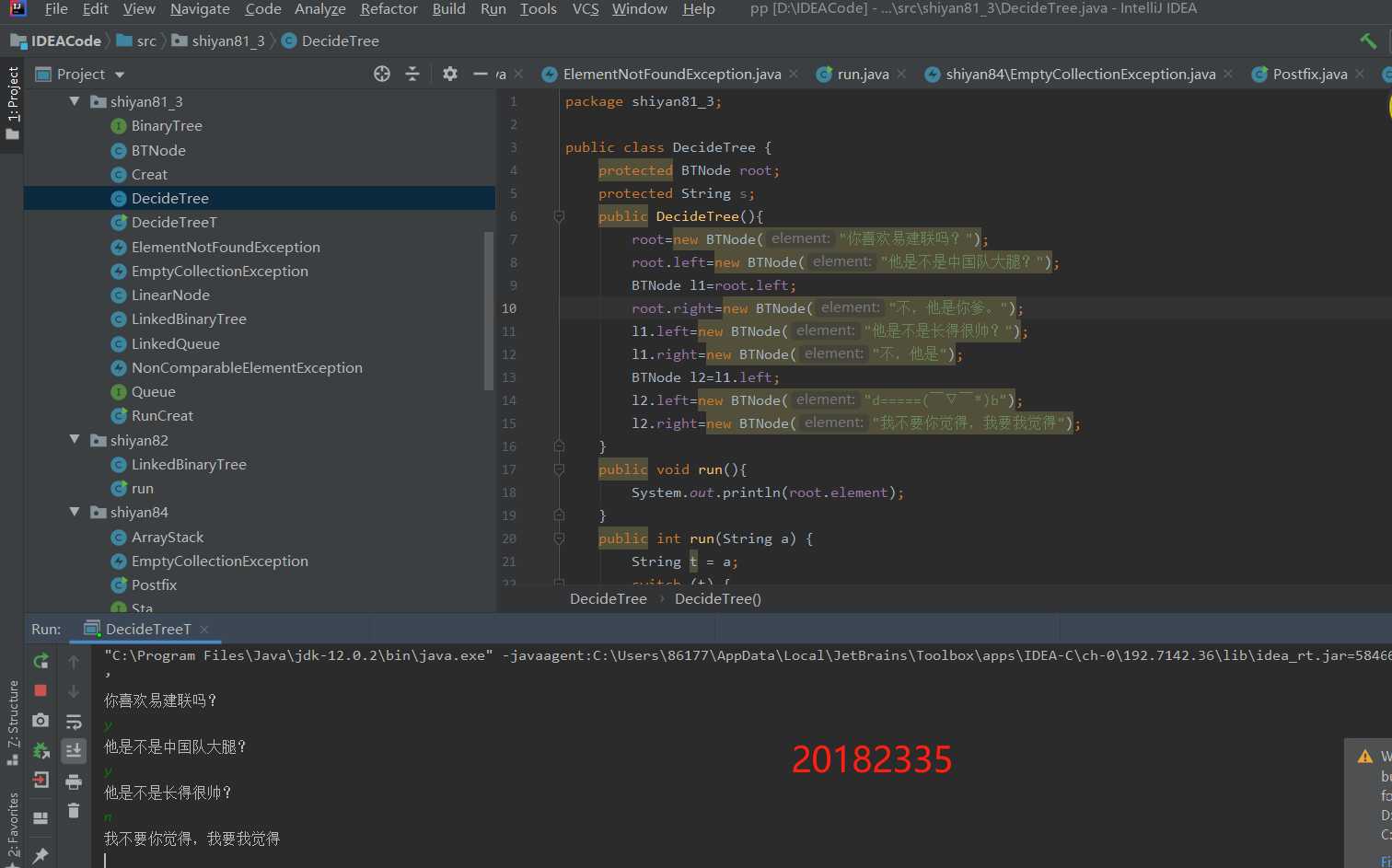Open the Refactor menu
Viewport: 1392px width, 868px height.
coord(389,9)
